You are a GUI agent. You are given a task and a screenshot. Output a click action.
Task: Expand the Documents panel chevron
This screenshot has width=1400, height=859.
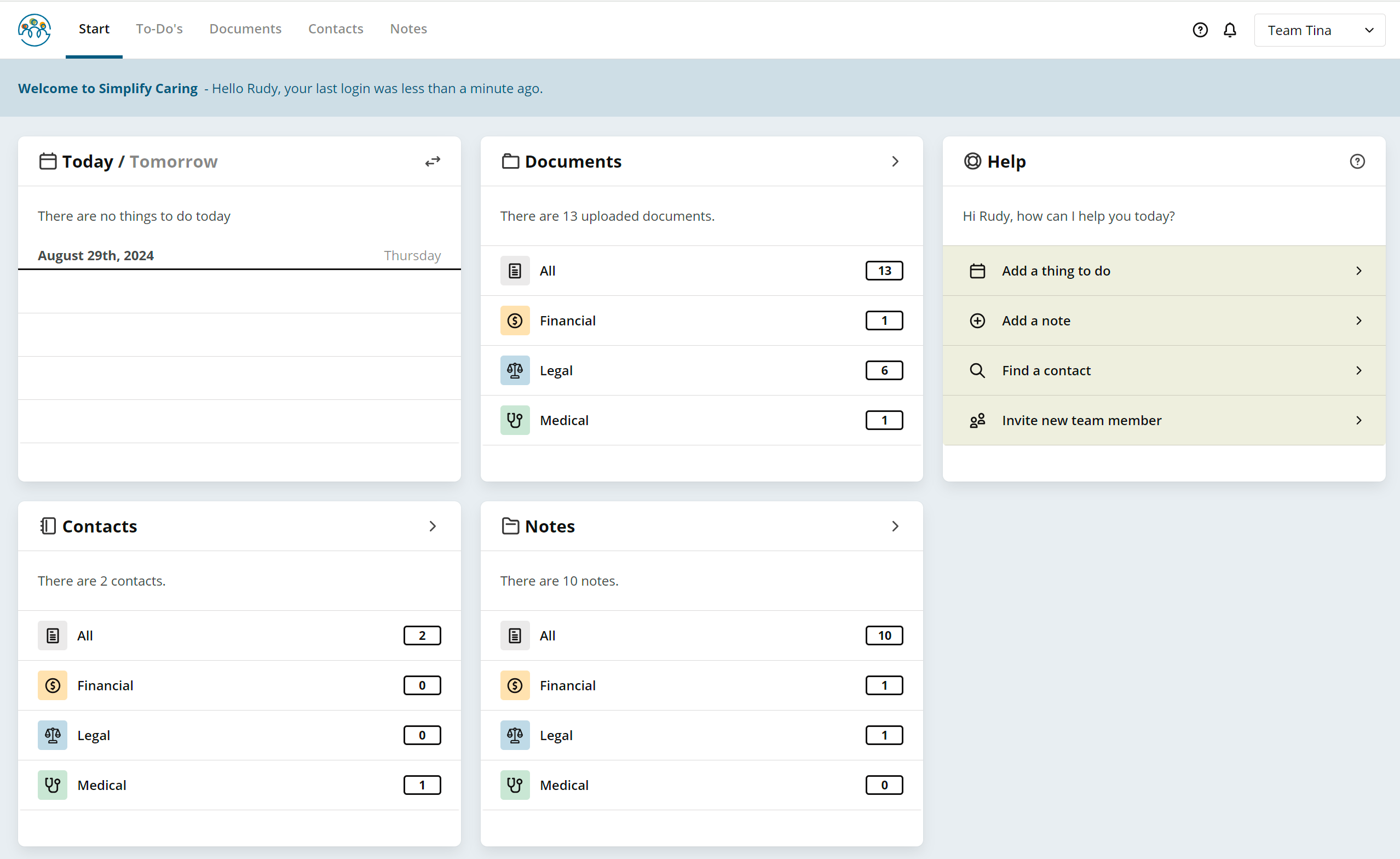tap(895, 162)
